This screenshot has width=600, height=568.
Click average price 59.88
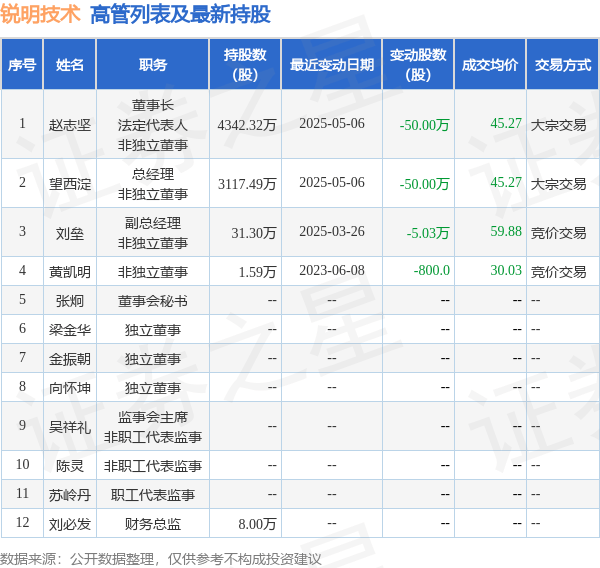tap(506, 231)
